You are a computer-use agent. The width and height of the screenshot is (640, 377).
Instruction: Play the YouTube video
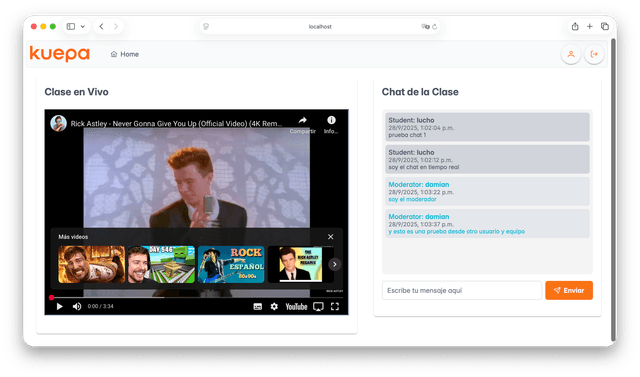(x=60, y=306)
